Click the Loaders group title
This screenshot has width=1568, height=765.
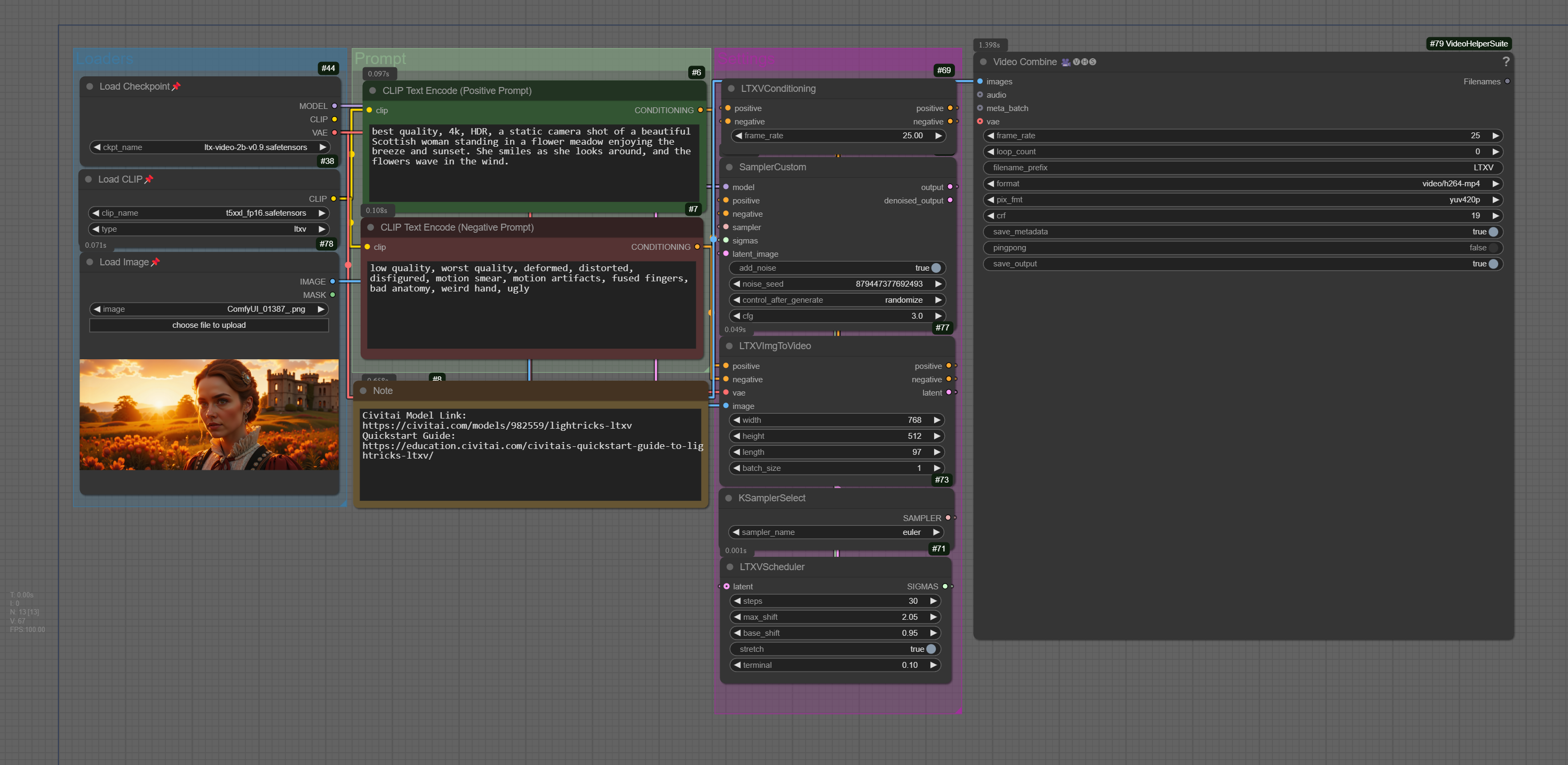(104, 59)
